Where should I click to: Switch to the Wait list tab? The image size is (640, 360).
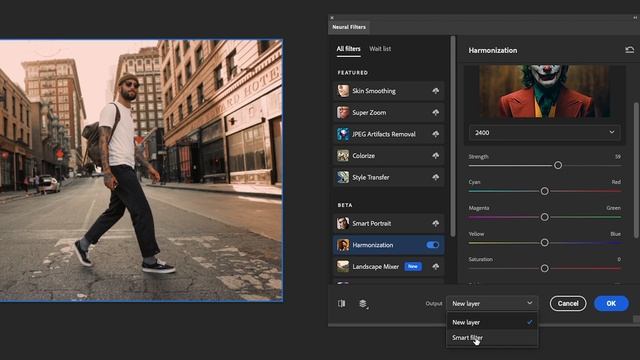[x=380, y=49]
